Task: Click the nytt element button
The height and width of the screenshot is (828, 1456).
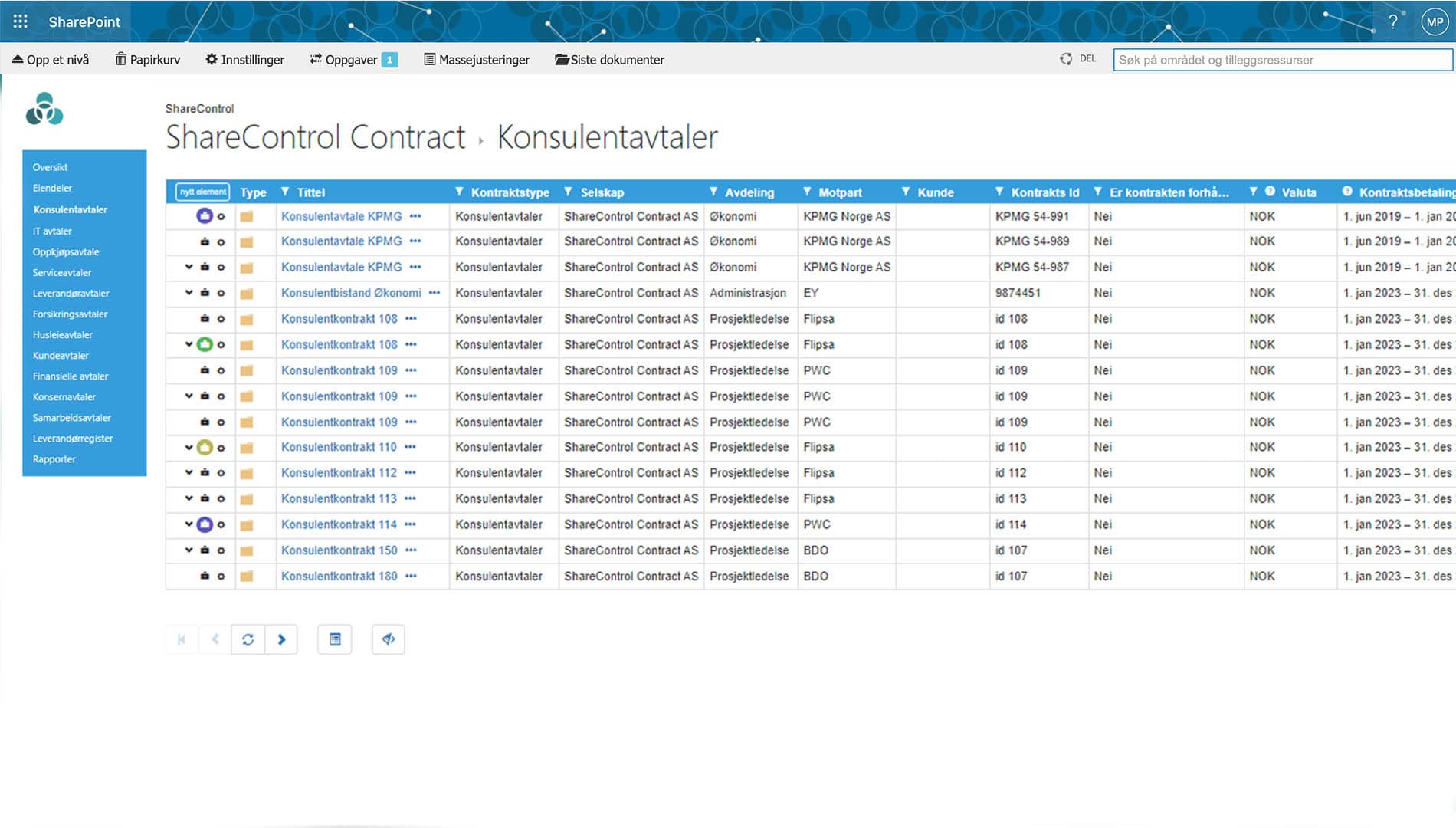Action: click(x=202, y=192)
